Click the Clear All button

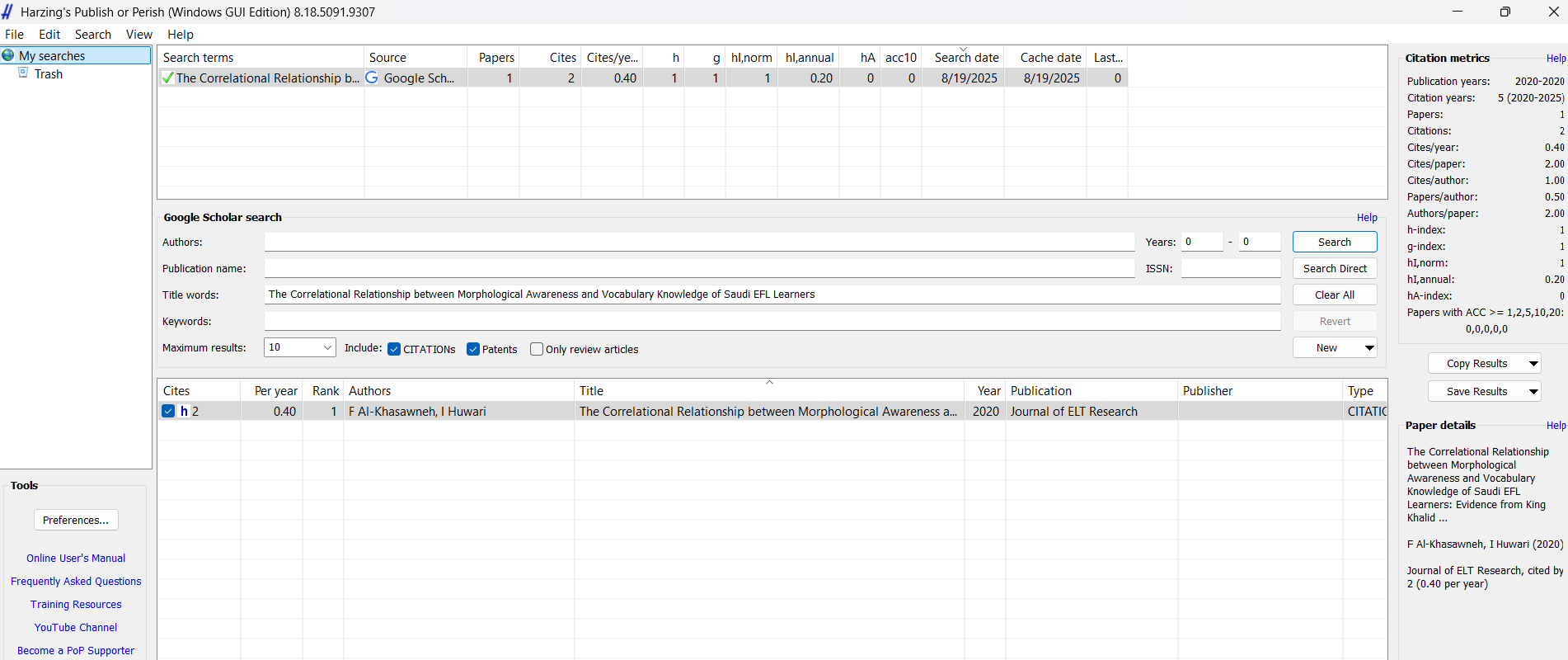click(x=1335, y=295)
